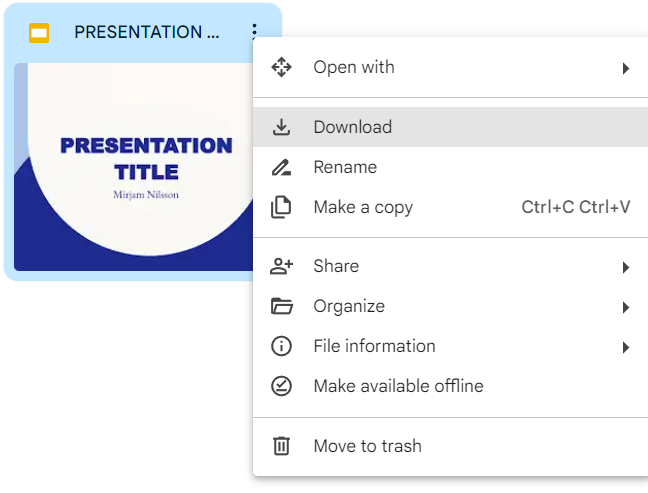The height and width of the screenshot is (493, 648).
Task: Click the Download arrow icon
Action: tap(282, 127)
